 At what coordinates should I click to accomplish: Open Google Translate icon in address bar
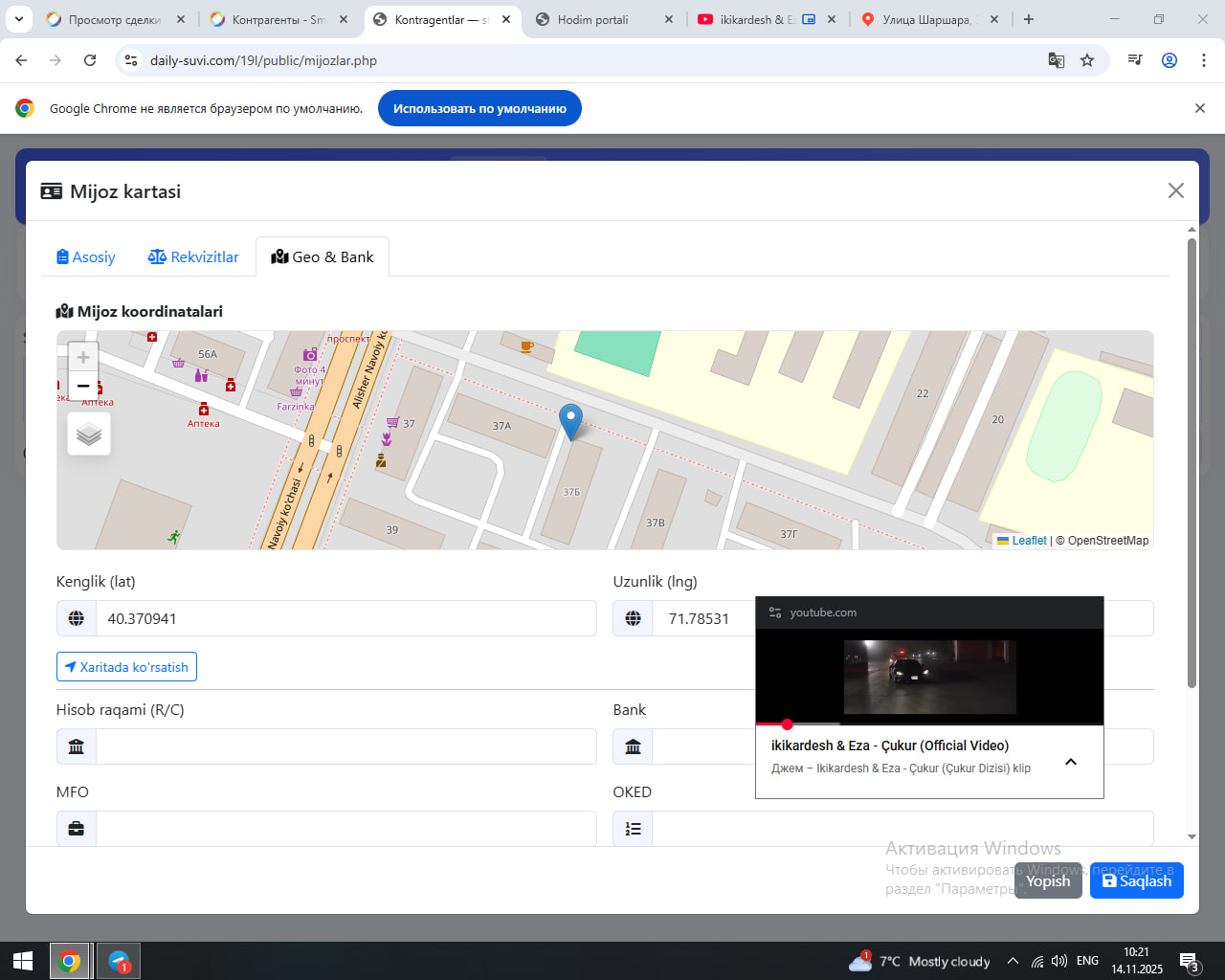pos(1057,60)
